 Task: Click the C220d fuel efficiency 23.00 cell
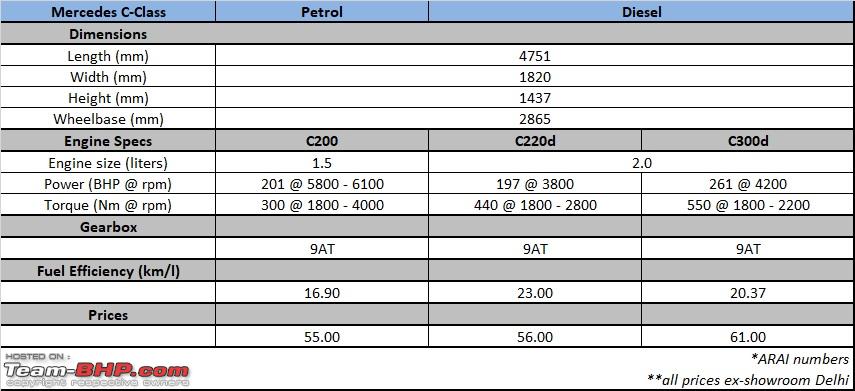coord(535,293)
